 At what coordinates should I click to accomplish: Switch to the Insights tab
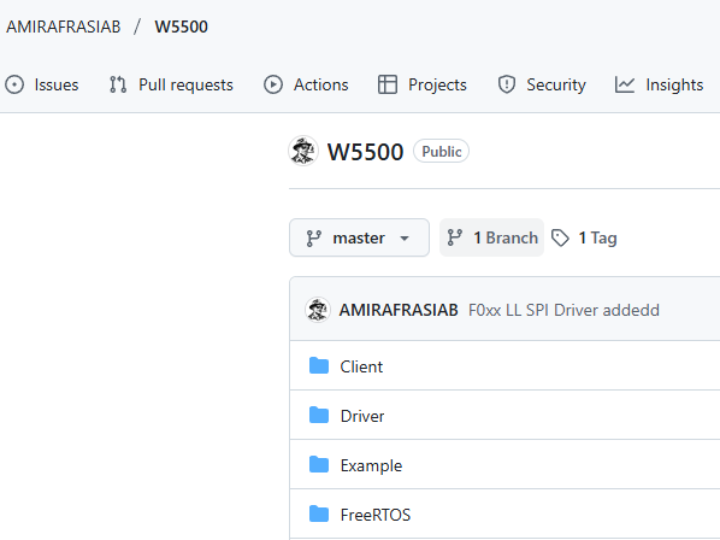(x=674, y=85)
